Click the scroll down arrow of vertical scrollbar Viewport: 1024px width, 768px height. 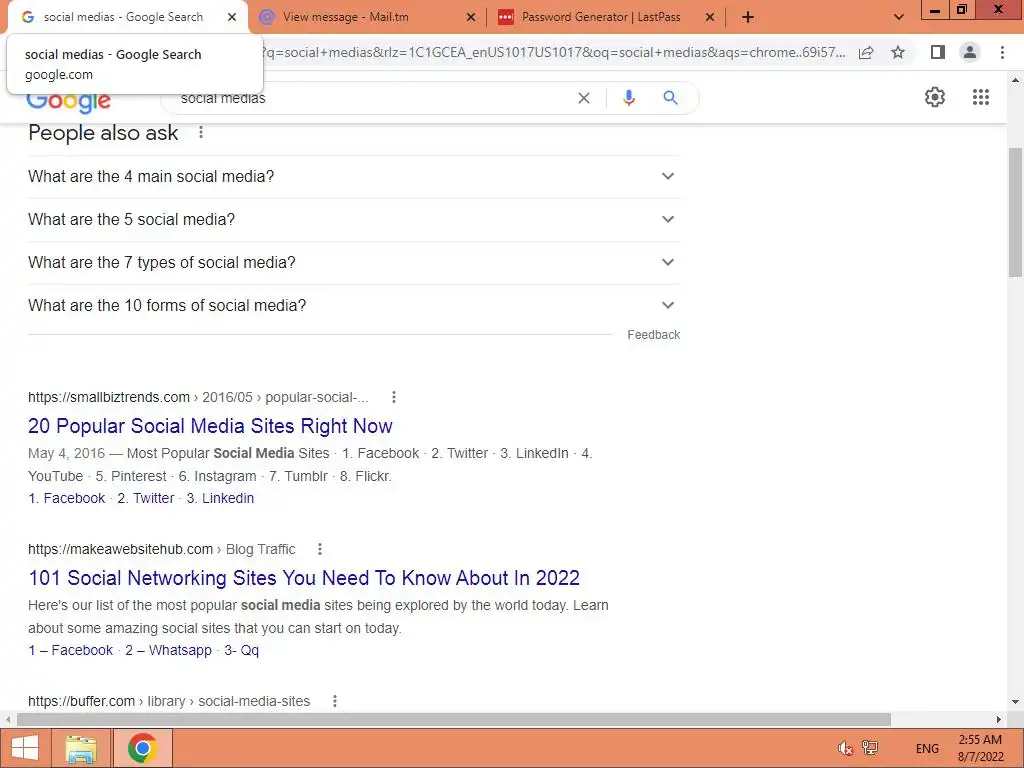click(x=1015, y=703)
